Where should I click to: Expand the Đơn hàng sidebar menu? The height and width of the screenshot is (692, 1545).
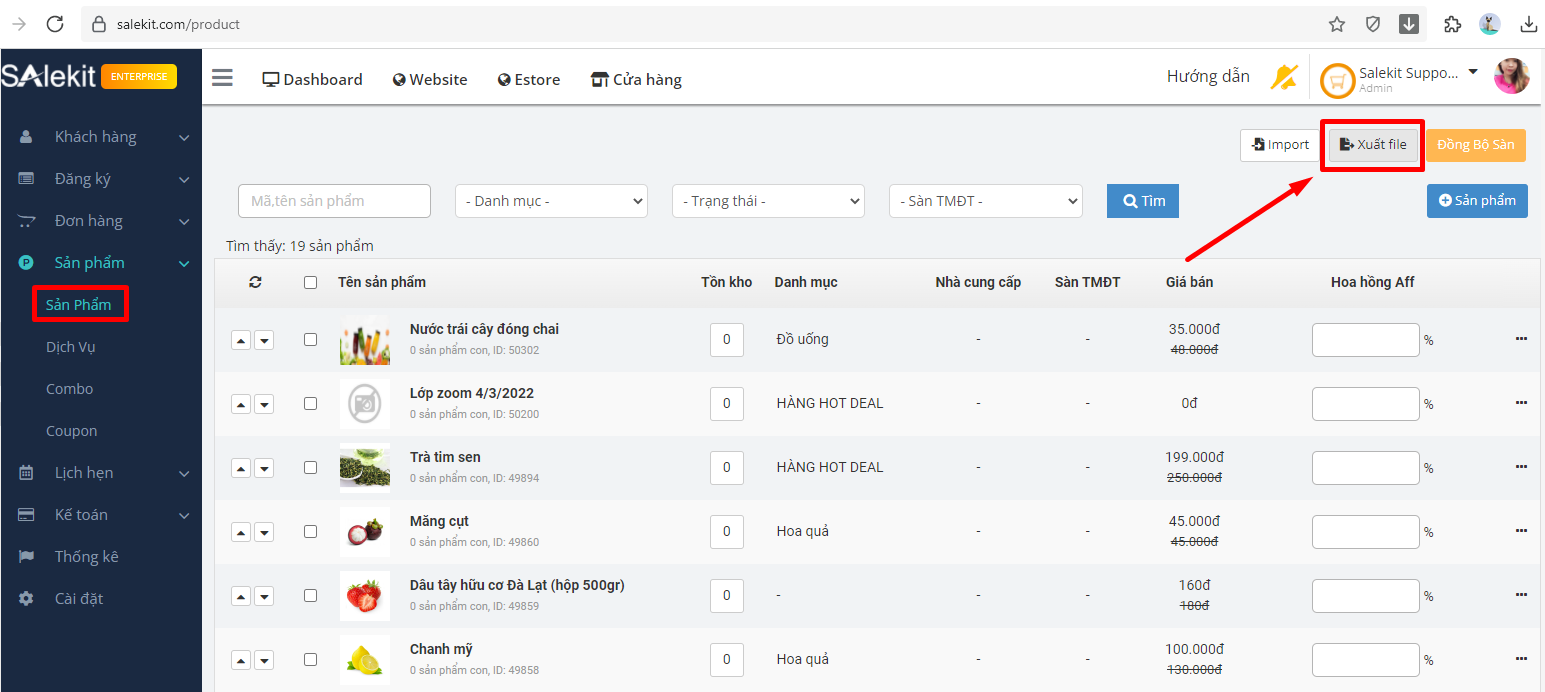point(101,221)
